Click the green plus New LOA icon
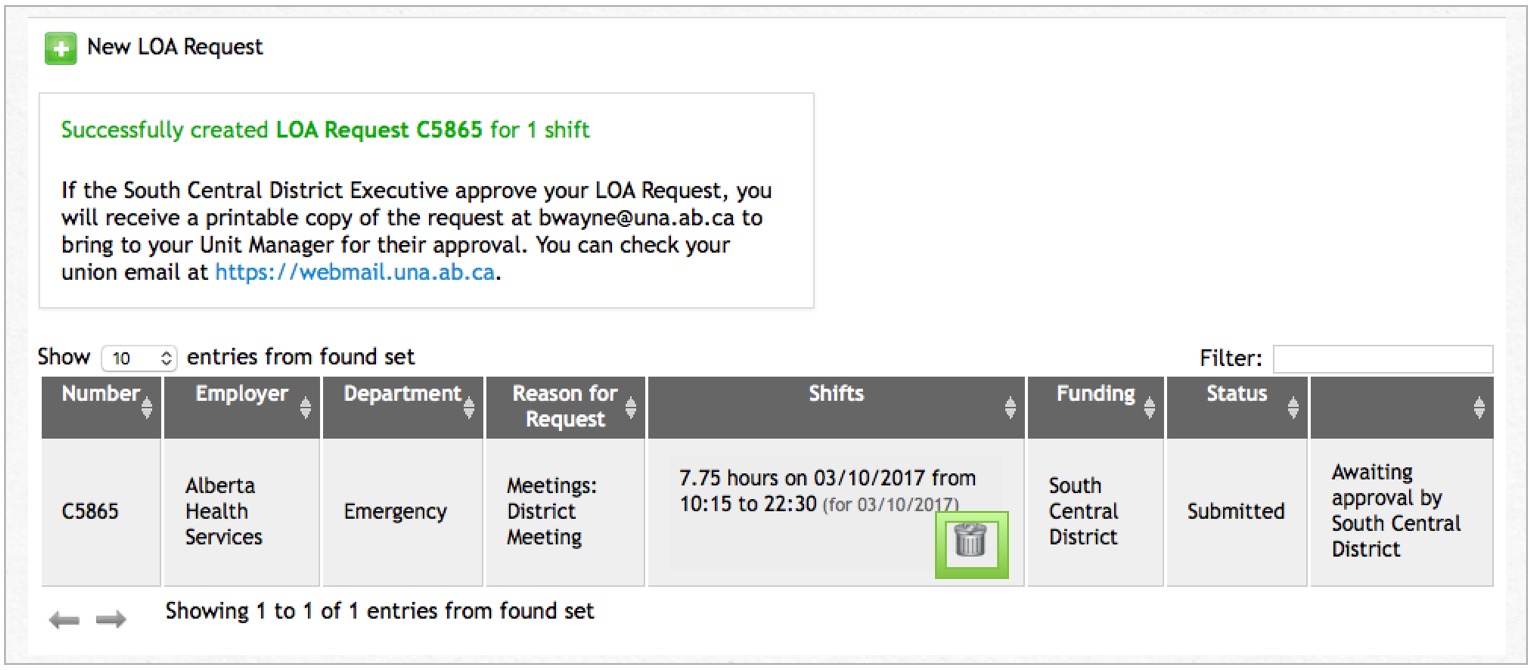This screenshot has width=1532, height=670. pos(60,48)
